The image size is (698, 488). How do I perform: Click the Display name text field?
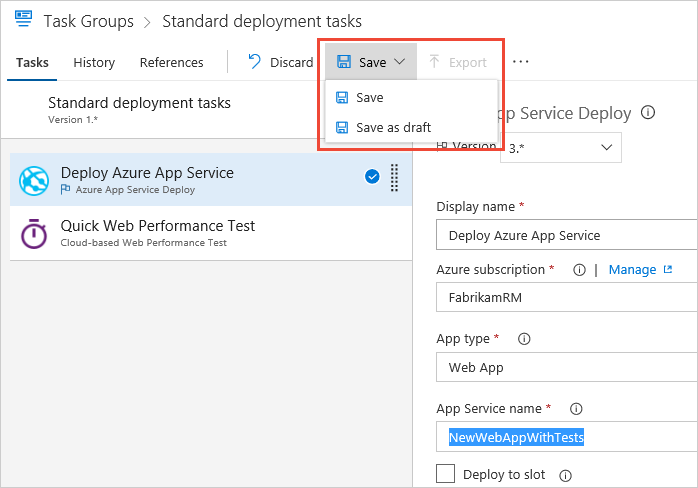point(566,235)
